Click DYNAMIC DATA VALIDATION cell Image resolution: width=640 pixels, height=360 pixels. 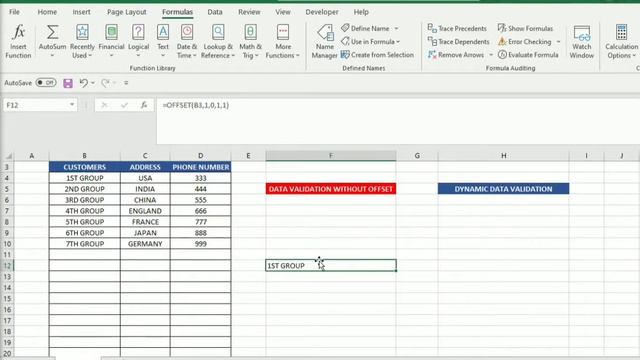point(503,189)
